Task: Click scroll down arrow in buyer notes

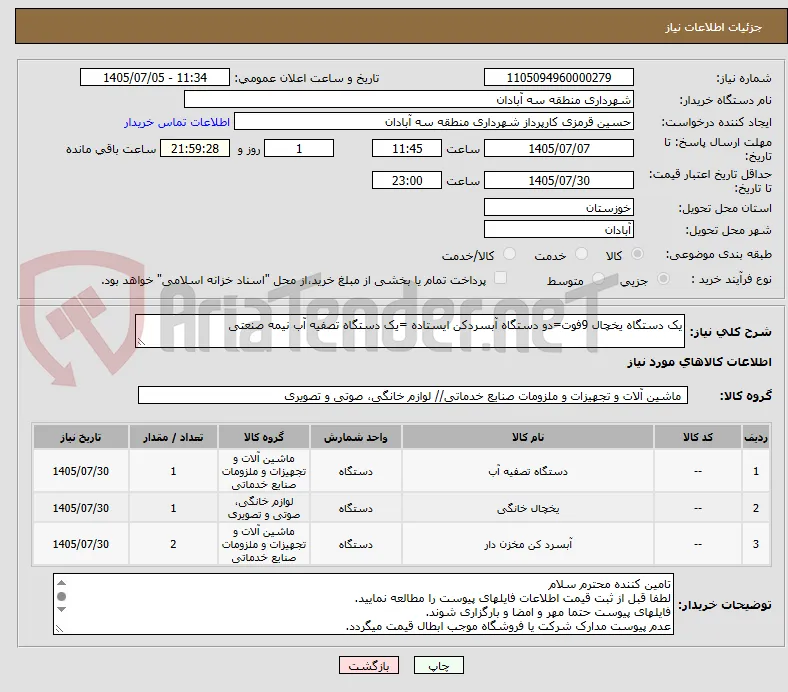Action: point(61,610)
